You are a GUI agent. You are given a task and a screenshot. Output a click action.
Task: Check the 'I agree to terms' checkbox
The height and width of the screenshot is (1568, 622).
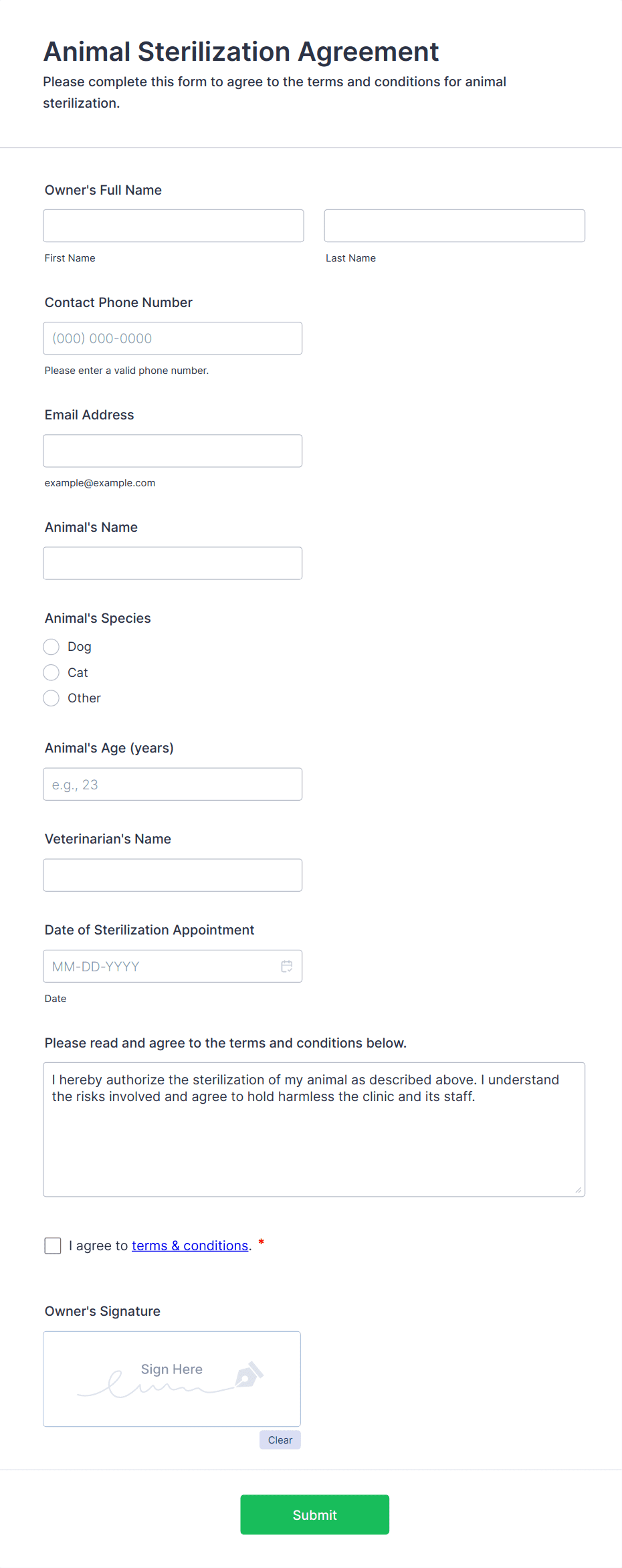pos(52,1246)
